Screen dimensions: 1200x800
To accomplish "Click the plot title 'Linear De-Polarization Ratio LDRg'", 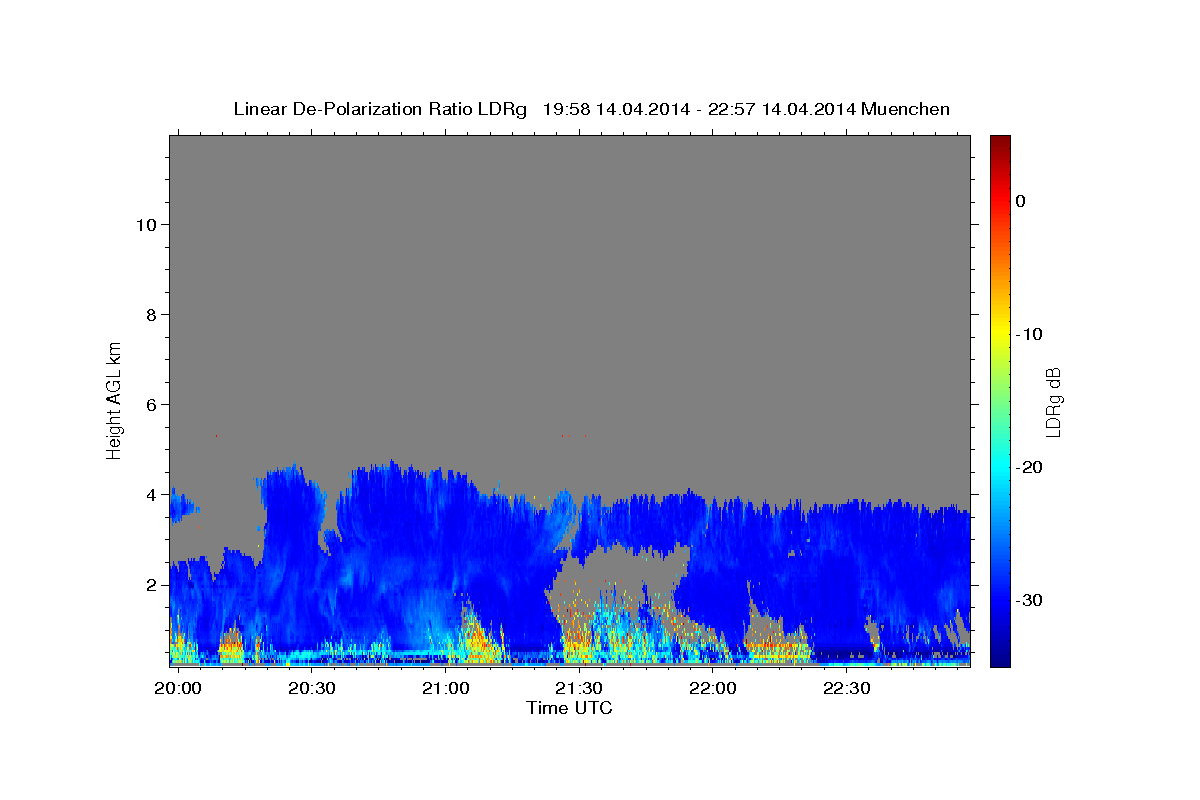I will click(380, 109).
